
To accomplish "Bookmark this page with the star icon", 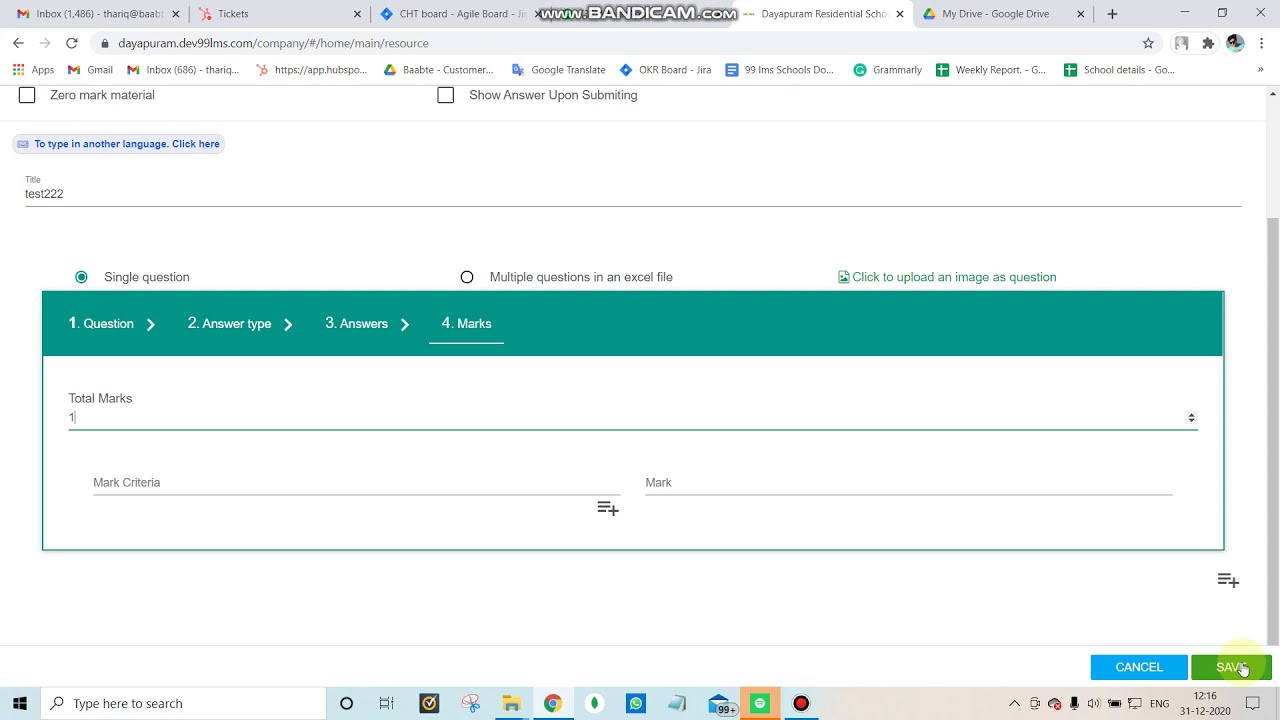I will [1148, 43].
